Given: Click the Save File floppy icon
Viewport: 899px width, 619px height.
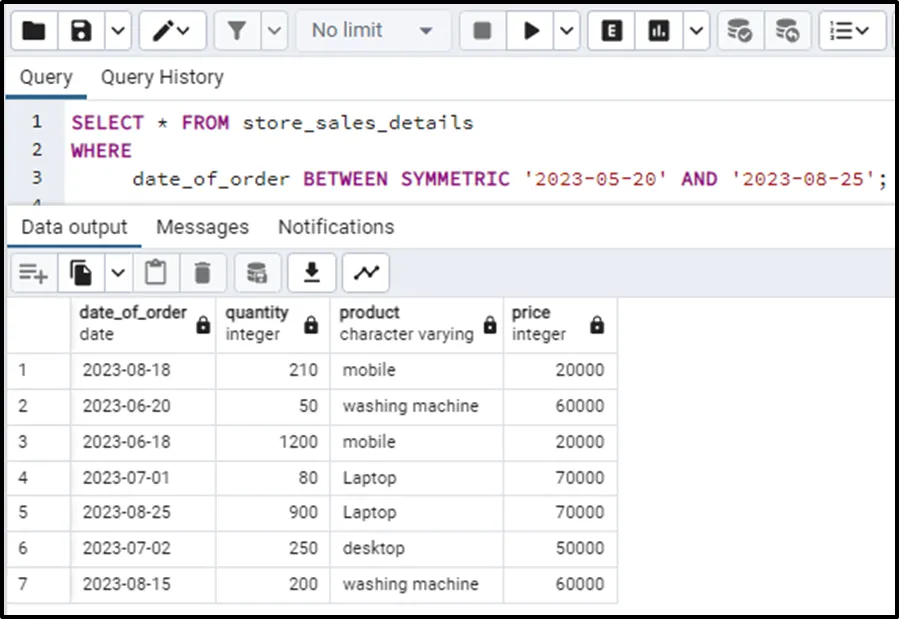Looking at the screenshot, I should 82,31.
